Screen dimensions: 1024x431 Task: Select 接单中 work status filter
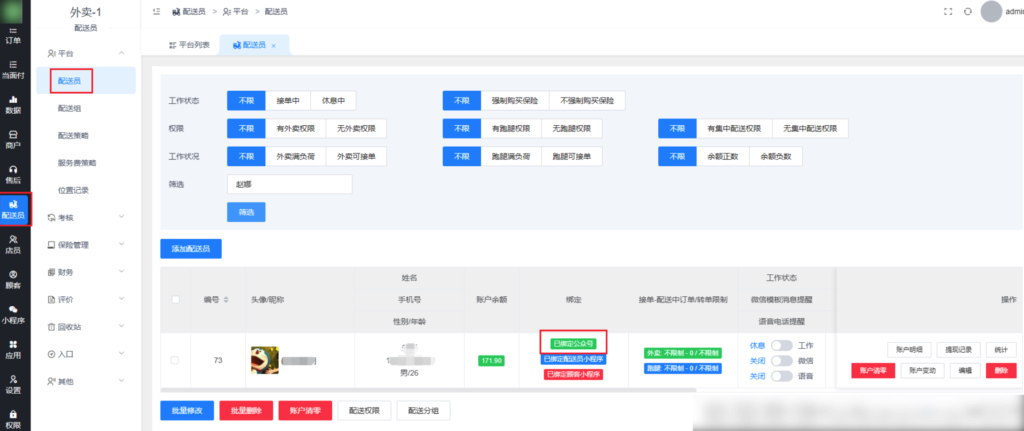point(288,101)
